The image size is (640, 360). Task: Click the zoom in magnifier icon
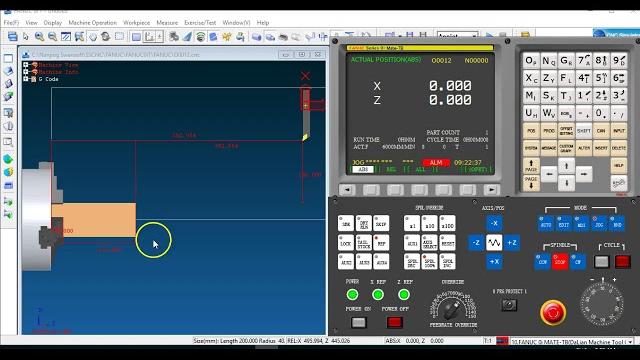point(39,37)
